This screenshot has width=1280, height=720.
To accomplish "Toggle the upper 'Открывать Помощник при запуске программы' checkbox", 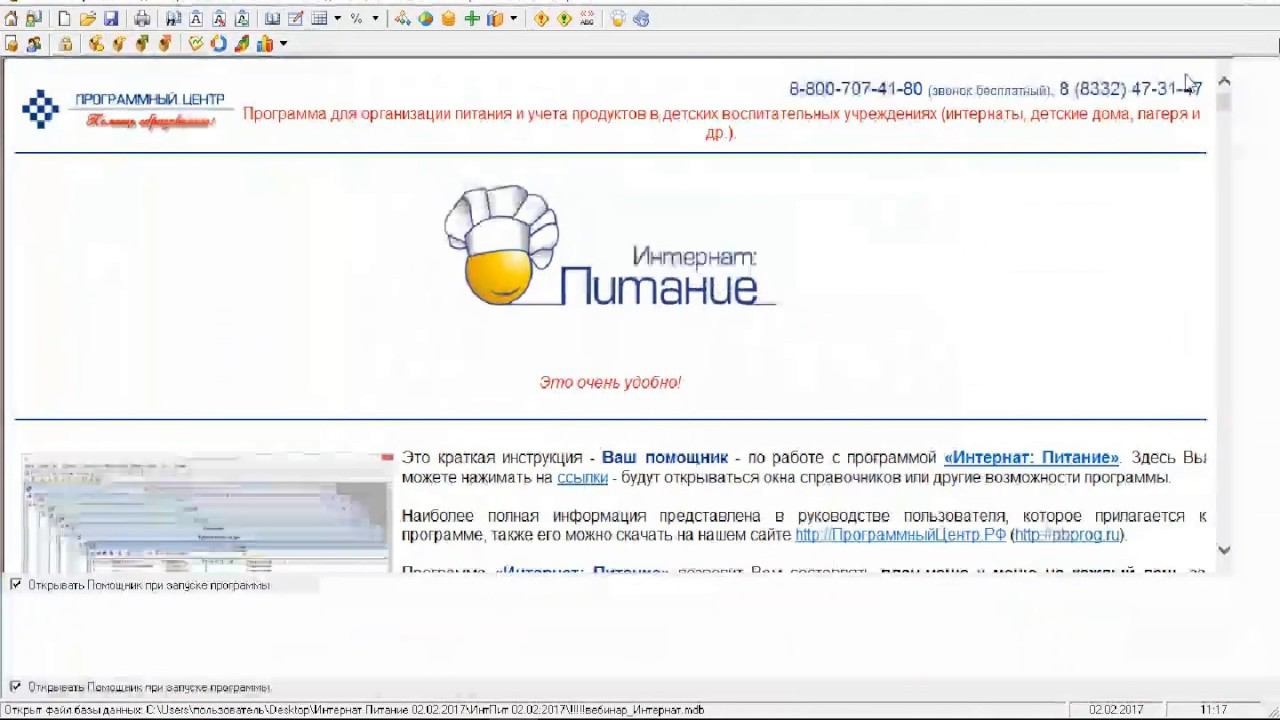I will [16, 585].
